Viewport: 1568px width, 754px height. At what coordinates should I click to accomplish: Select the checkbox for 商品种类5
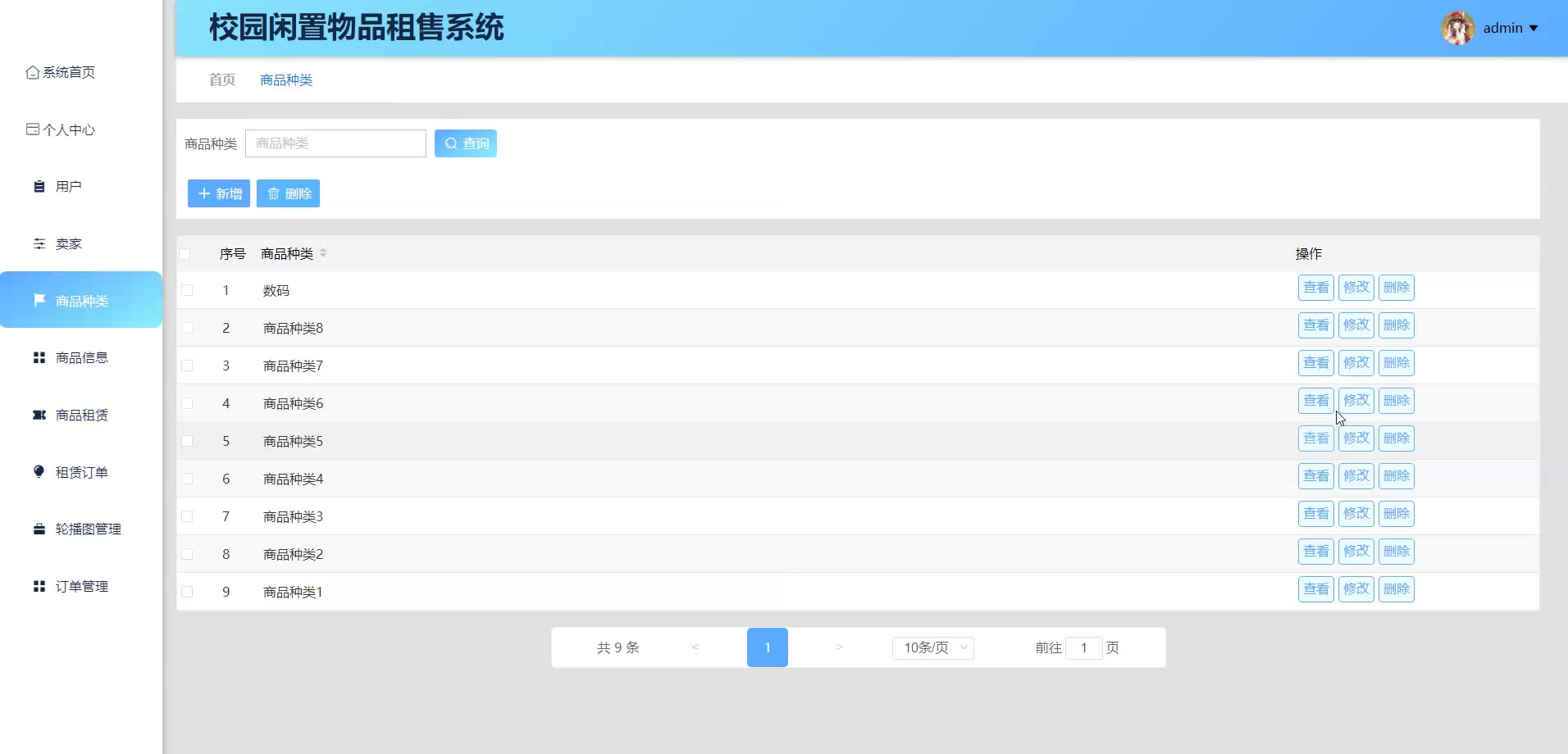tap(187, 441)
